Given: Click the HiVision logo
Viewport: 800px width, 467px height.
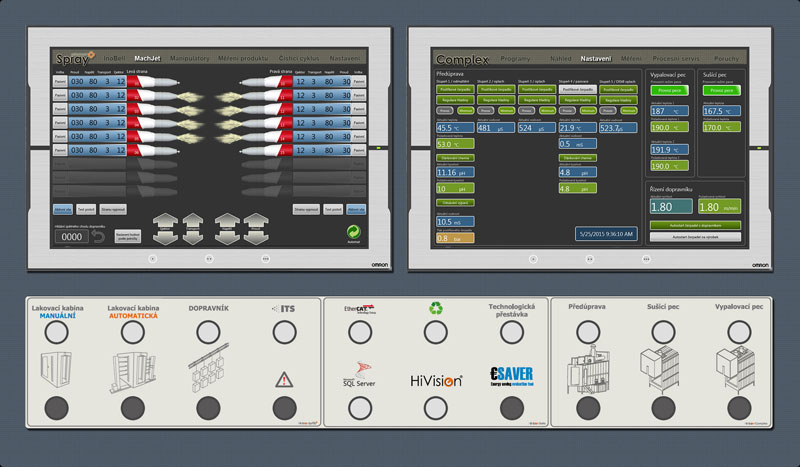Looking at the screenshot, I should click(x=435, y=380).
